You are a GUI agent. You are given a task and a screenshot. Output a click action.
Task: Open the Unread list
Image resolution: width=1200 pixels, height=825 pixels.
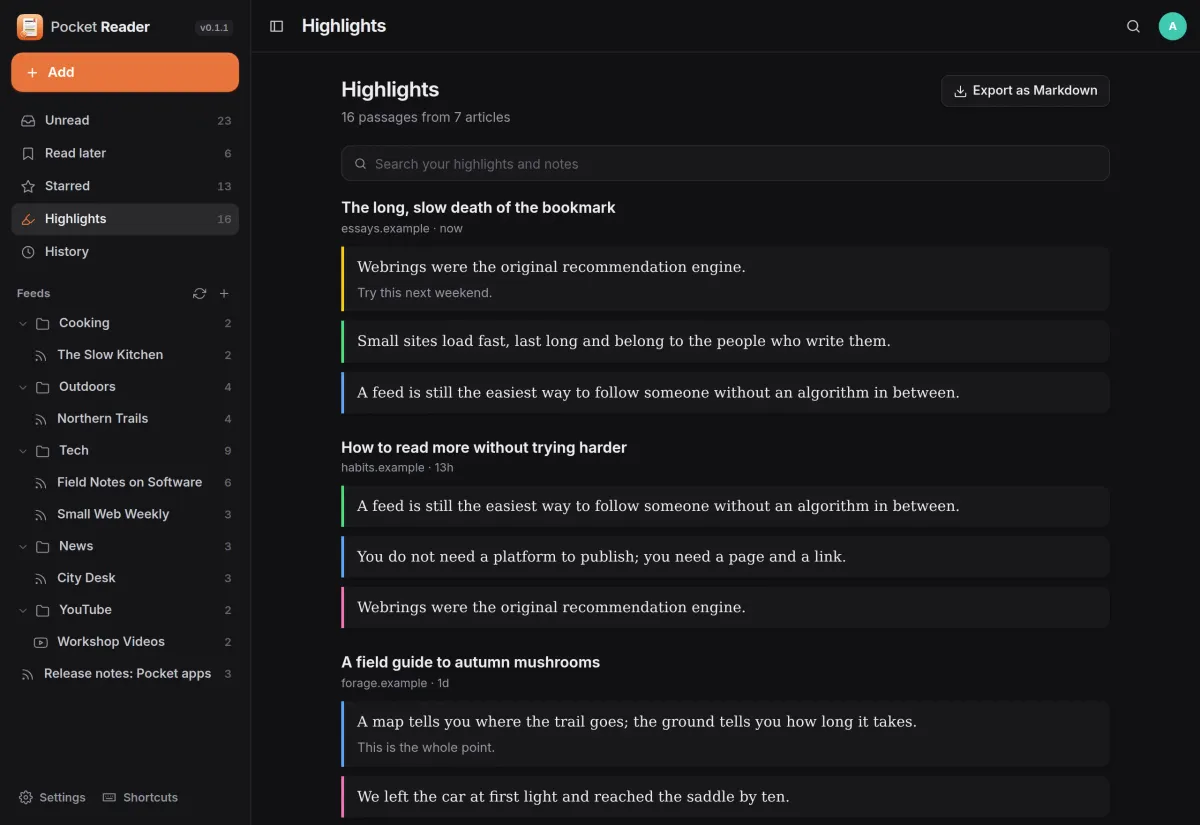point(125,120)
